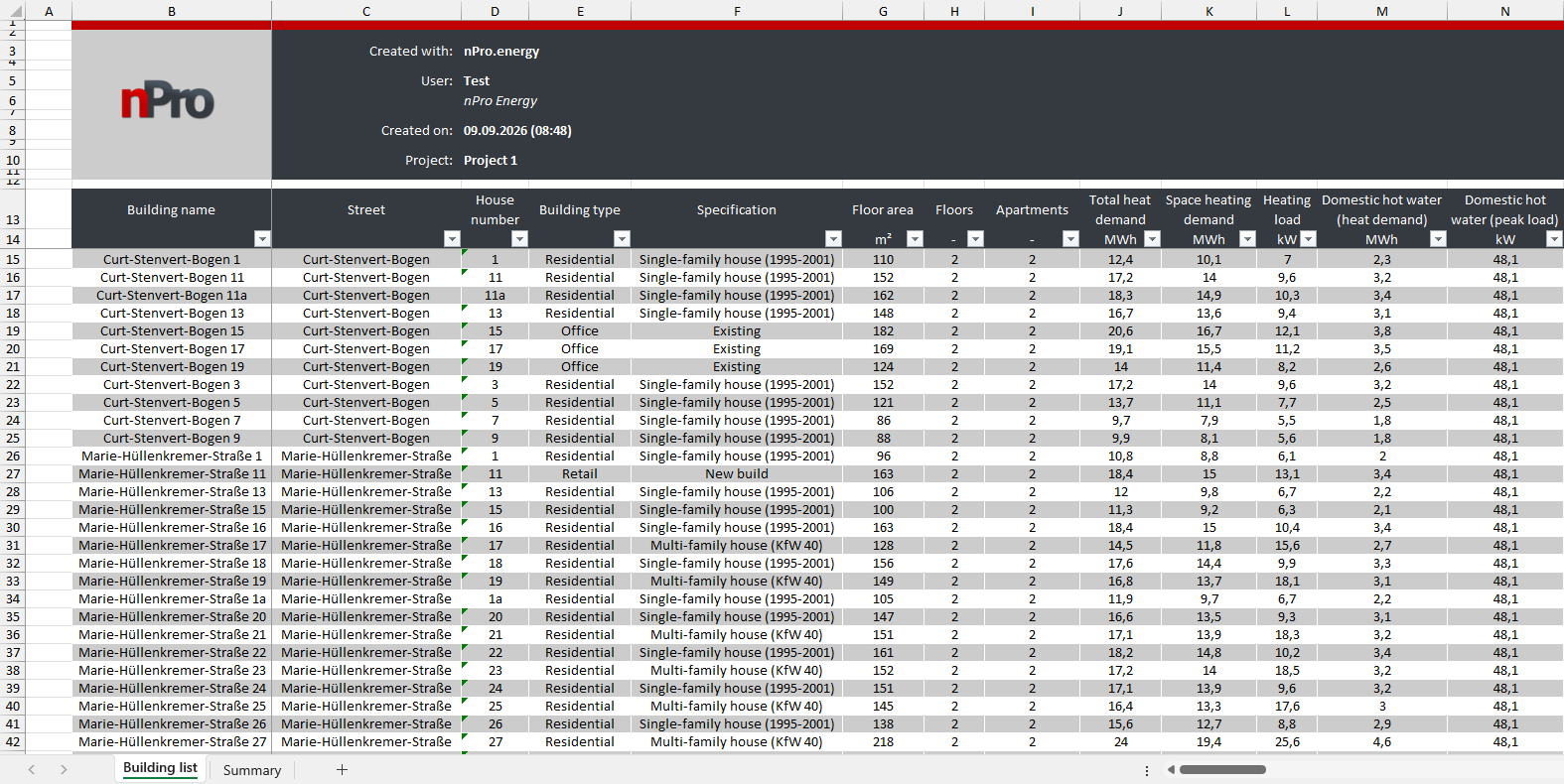The height and width of the screenshot is (784, 1564).
Task: Open the Space heating demand filter dropdown
Action: coord(1247,239)
